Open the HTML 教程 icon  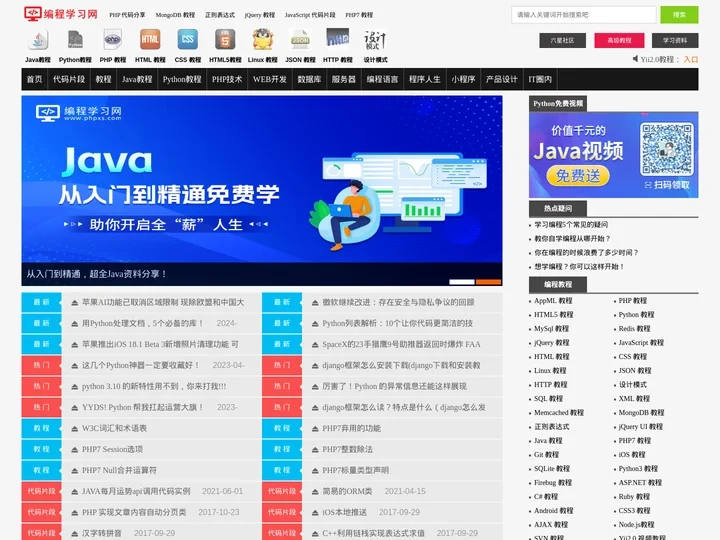(150, 39)
